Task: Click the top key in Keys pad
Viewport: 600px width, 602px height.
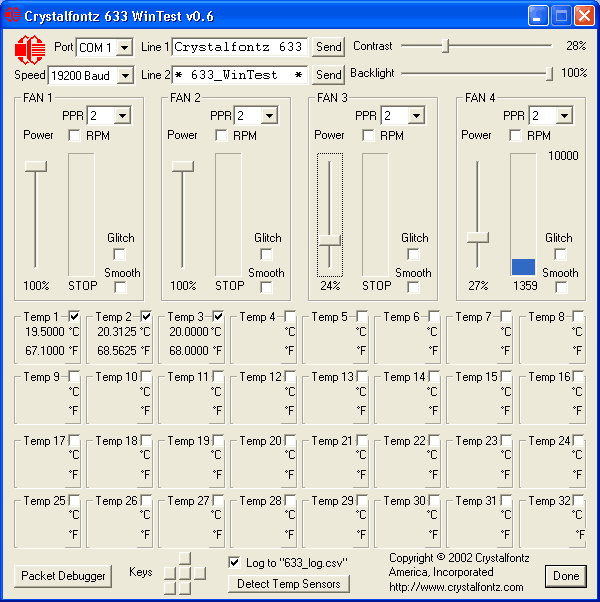Action: [x=185, y=558]
